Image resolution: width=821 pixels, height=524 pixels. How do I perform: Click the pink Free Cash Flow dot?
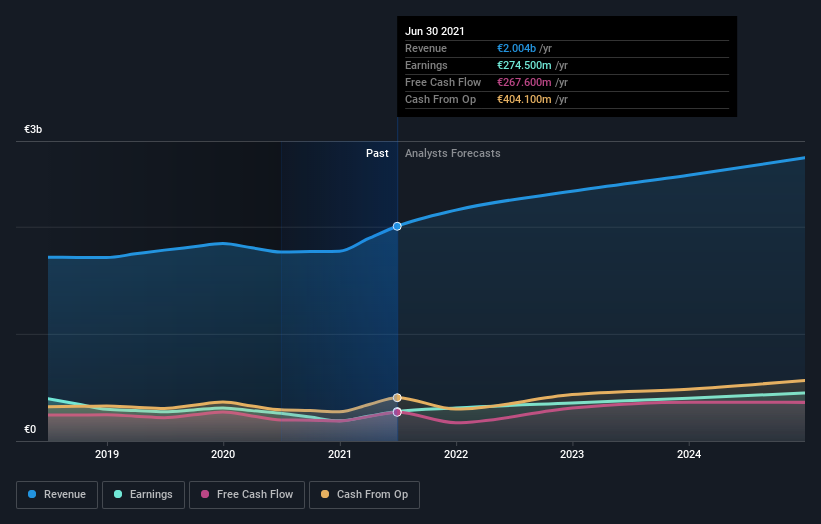click(x=205, y=494)
